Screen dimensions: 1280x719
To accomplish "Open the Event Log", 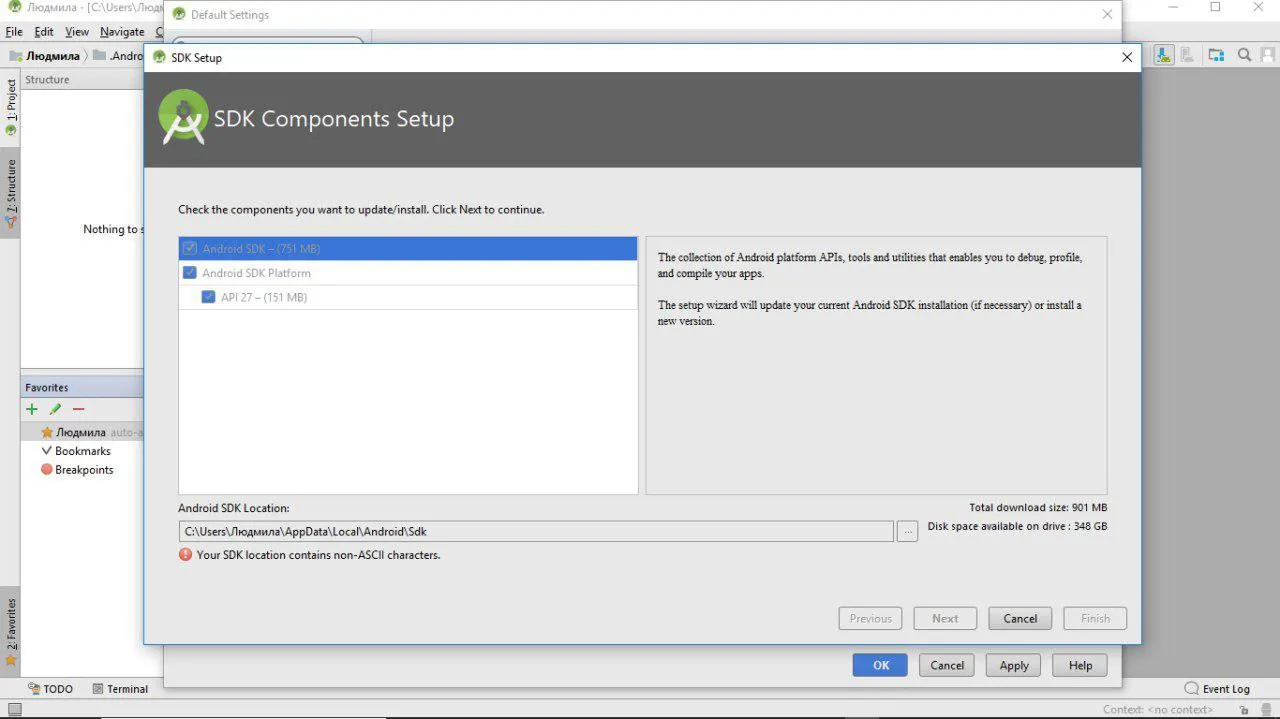I will (x=1217, y=689).
